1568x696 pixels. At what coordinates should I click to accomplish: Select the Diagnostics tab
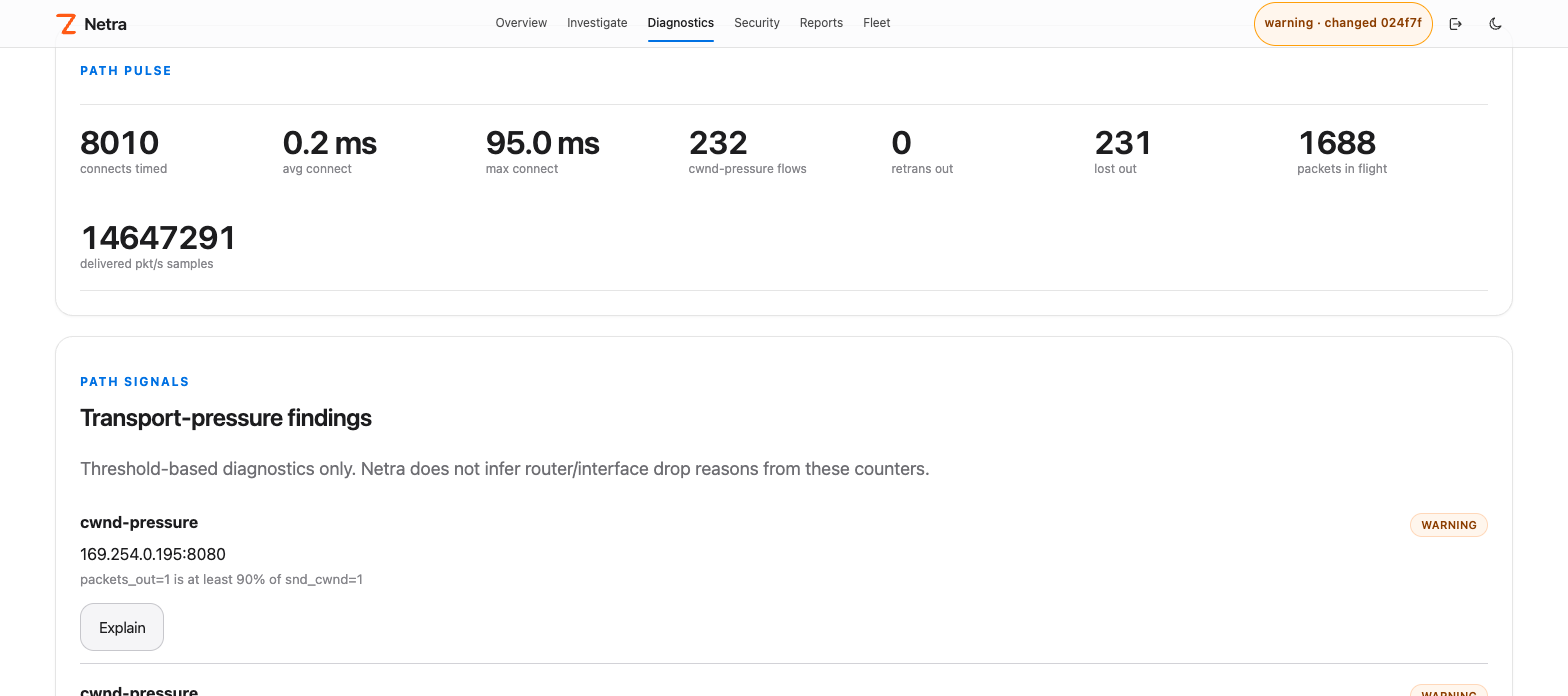tap(681, 23)
